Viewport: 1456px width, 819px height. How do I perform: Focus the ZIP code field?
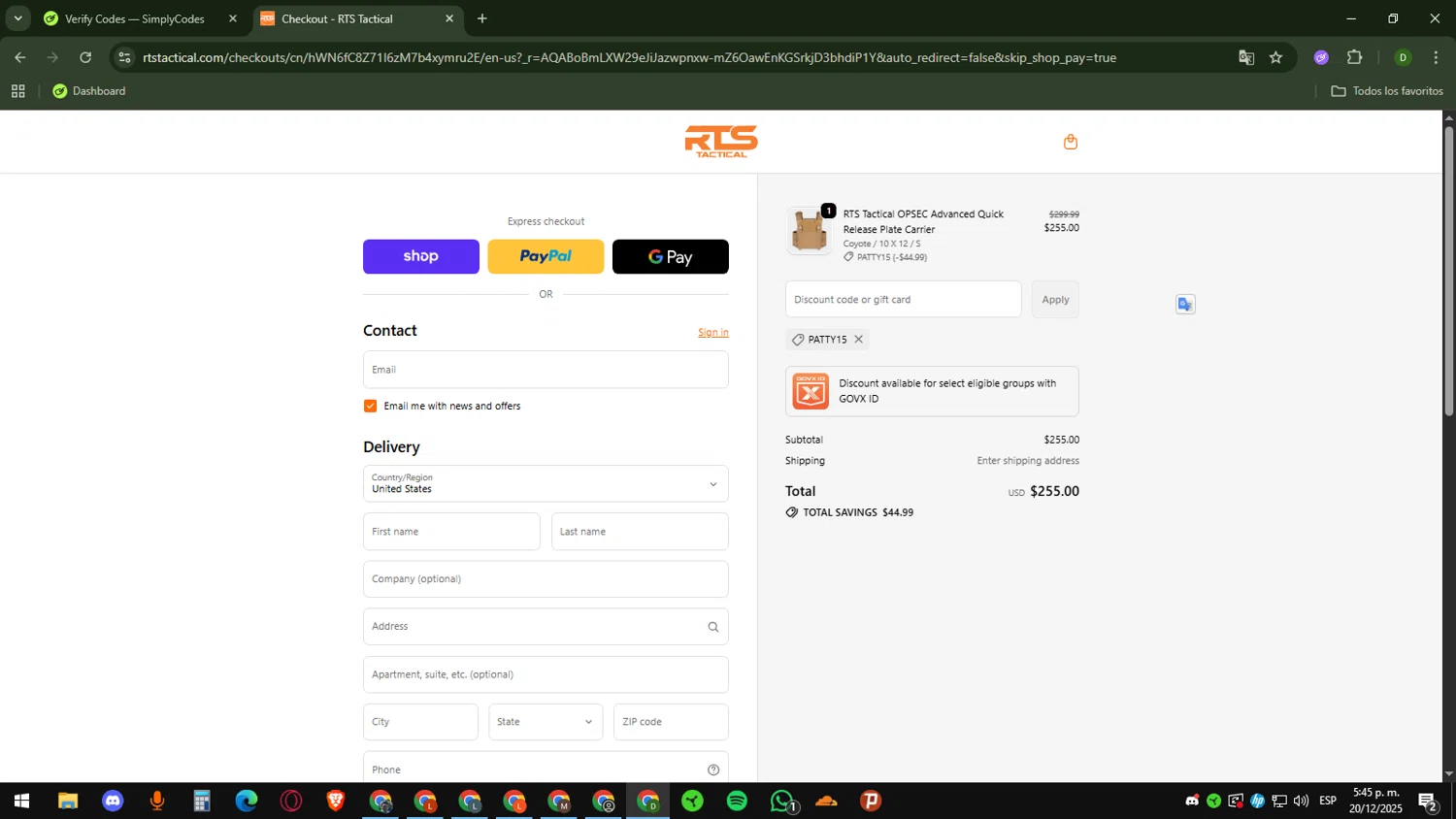pos(671,722)
